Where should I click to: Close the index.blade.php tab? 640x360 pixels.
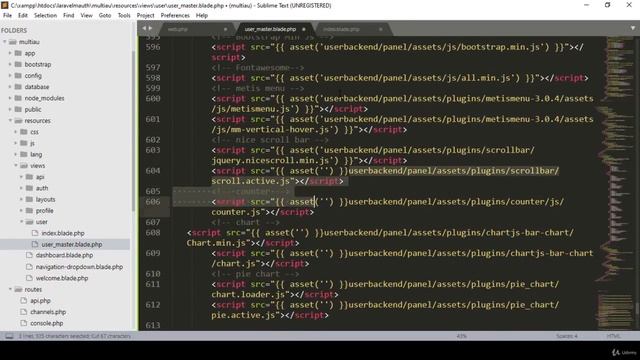pos(380,29)
